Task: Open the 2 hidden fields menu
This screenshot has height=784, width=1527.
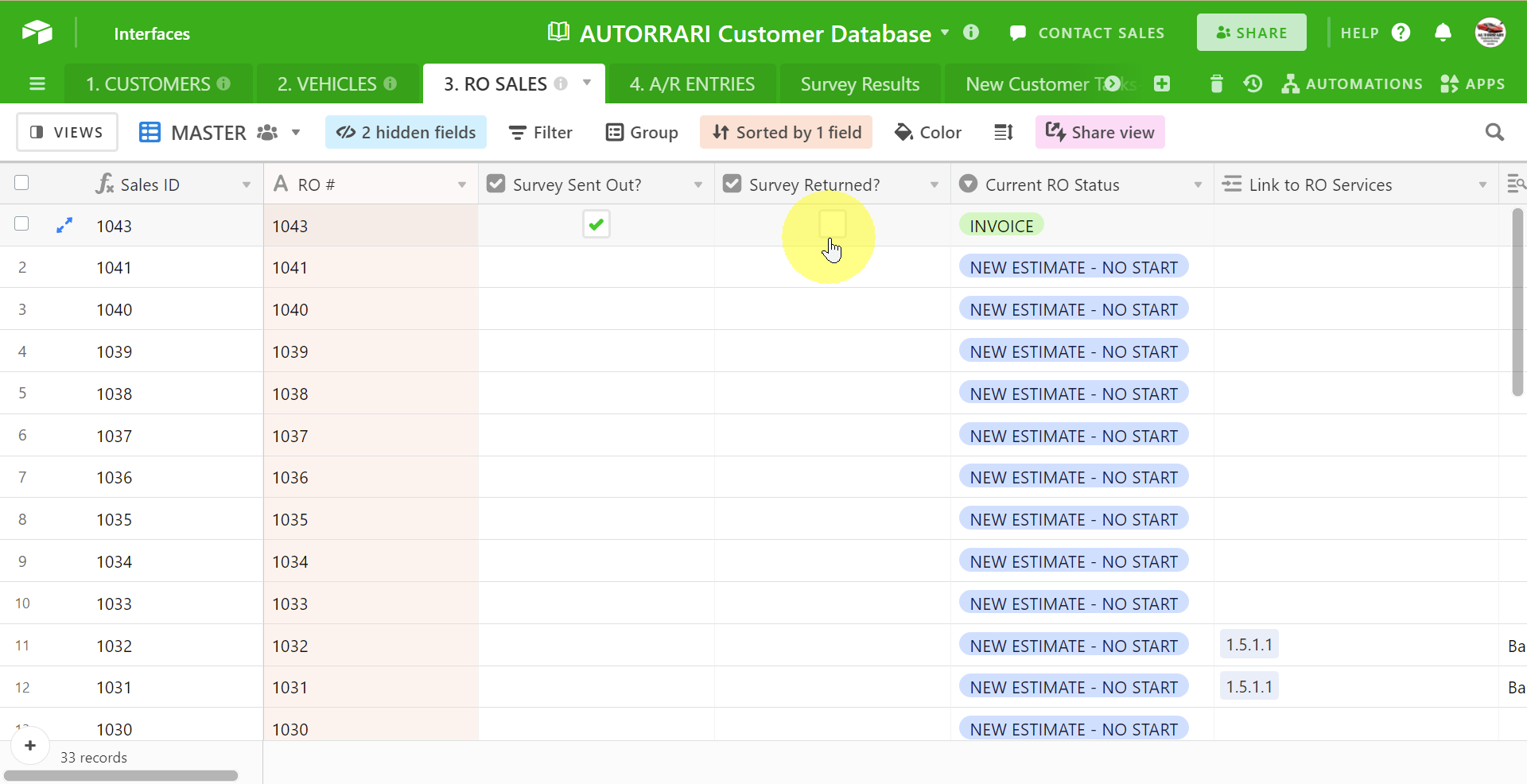Action: pyautogui.click(x=406, y=132)
